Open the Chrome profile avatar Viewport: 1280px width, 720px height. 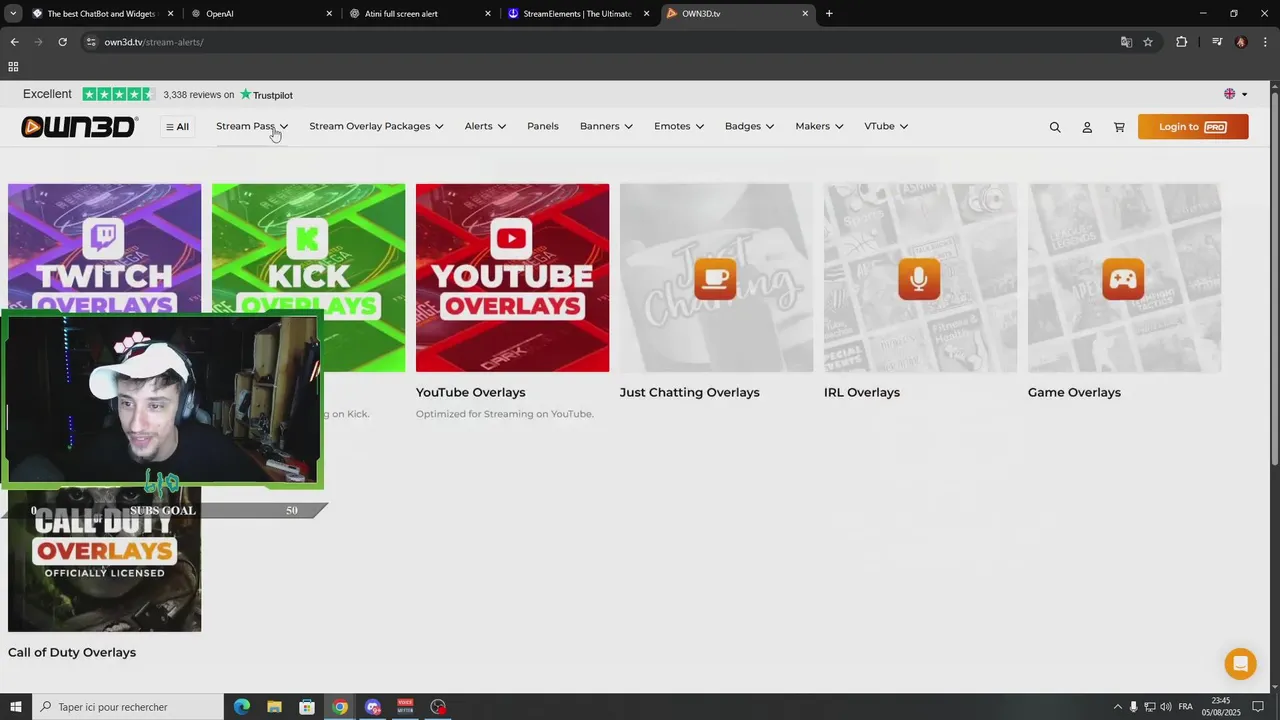pyautogui.click(x=1241, y=42)
